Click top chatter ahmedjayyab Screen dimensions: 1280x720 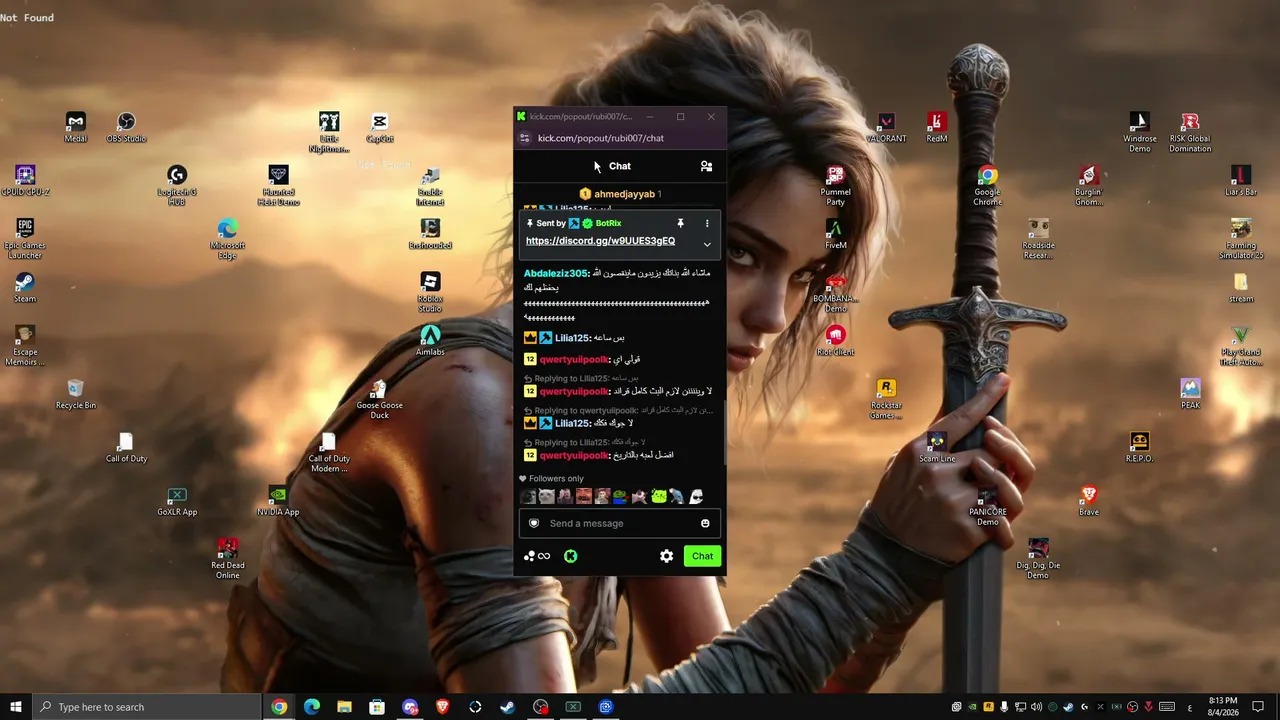tap(624, 194)
